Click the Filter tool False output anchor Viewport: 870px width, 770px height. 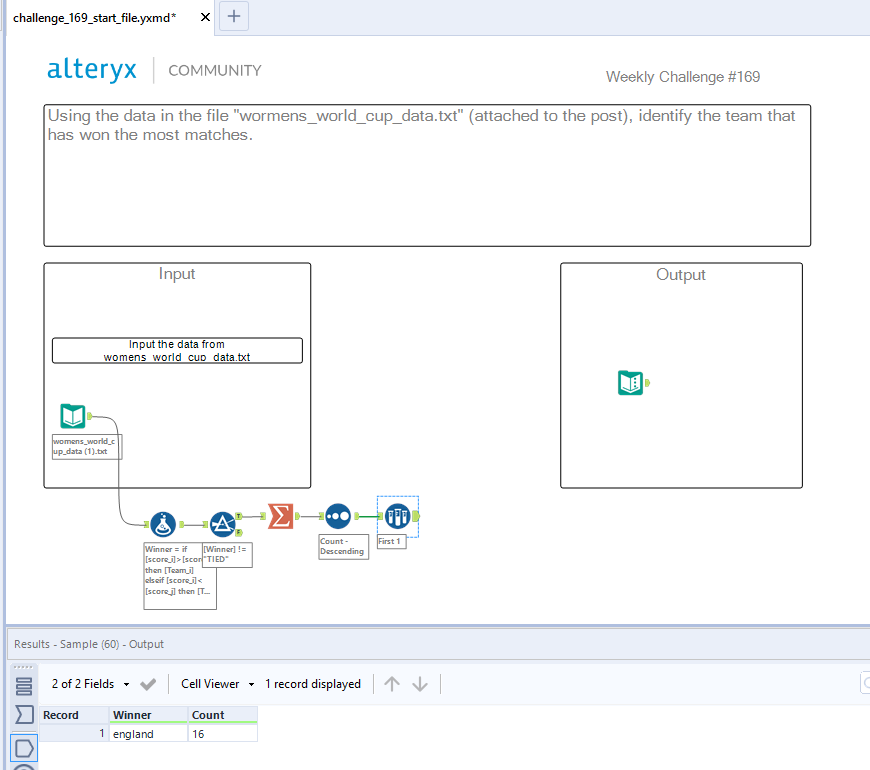tap(239, 533)
